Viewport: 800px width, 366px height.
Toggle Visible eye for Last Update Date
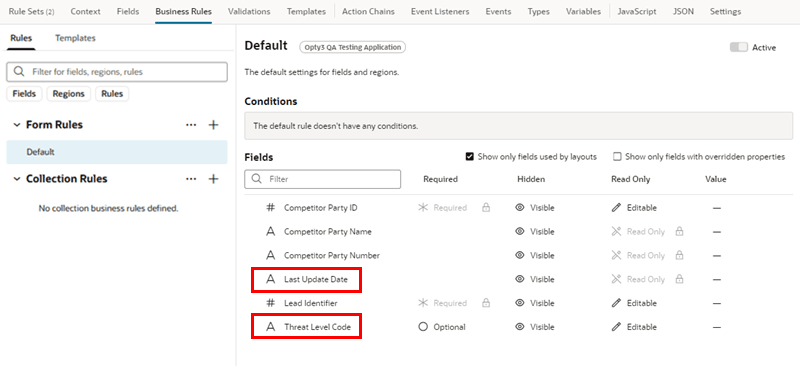tap(520, 279)
